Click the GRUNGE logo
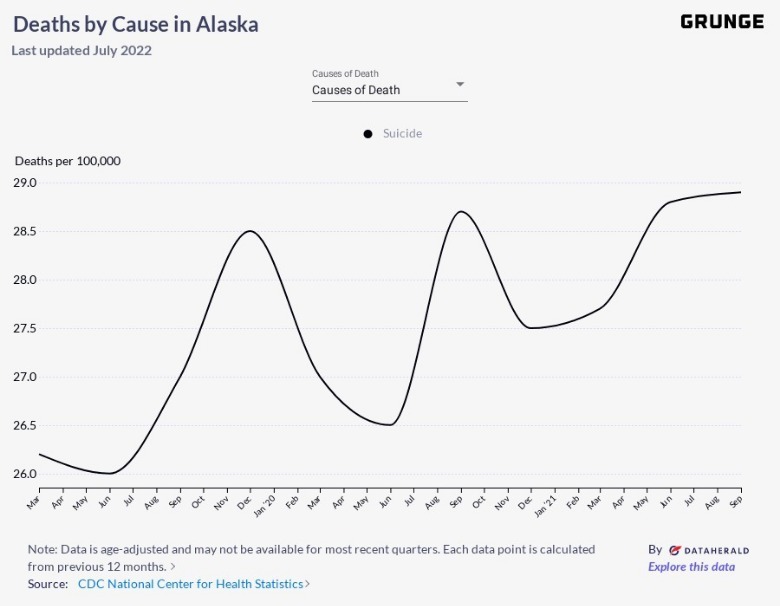 click(x=721, y=22)
